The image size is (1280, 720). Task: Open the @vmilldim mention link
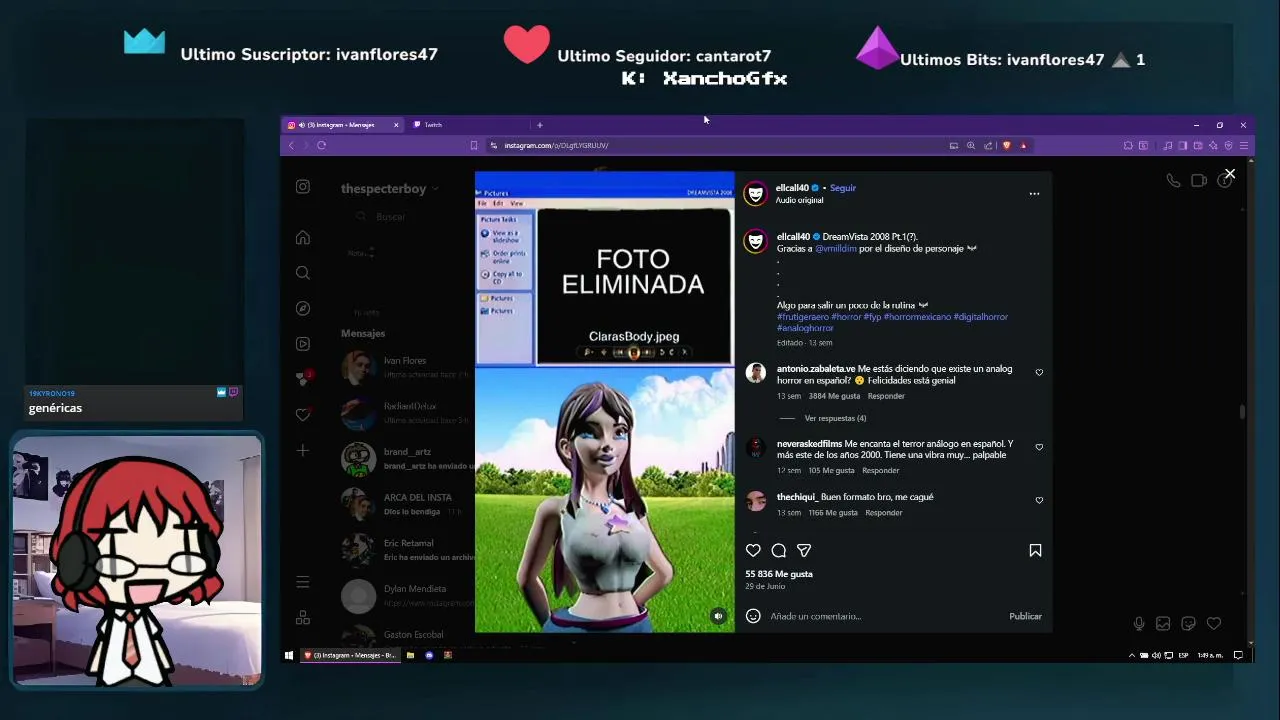tap(836, 249)
